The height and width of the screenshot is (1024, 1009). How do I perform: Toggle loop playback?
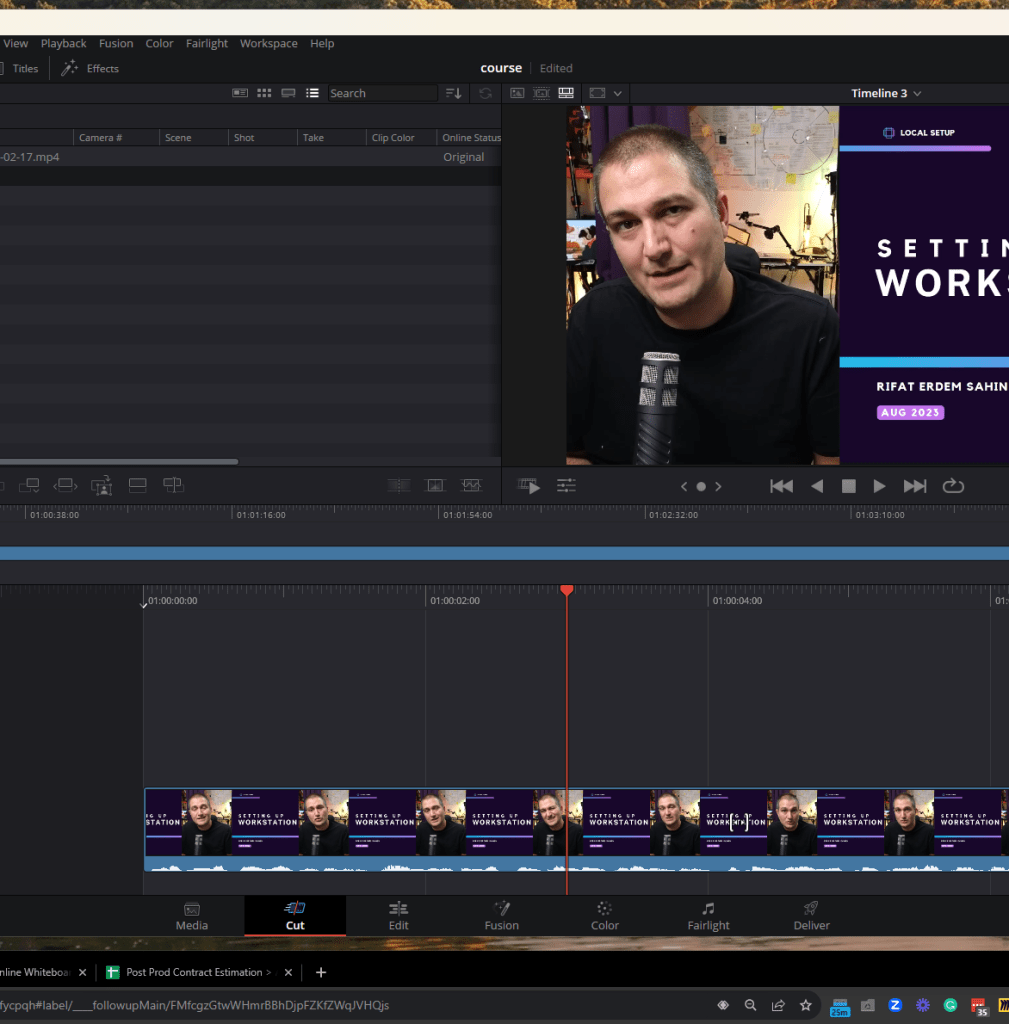pos(953,486)
